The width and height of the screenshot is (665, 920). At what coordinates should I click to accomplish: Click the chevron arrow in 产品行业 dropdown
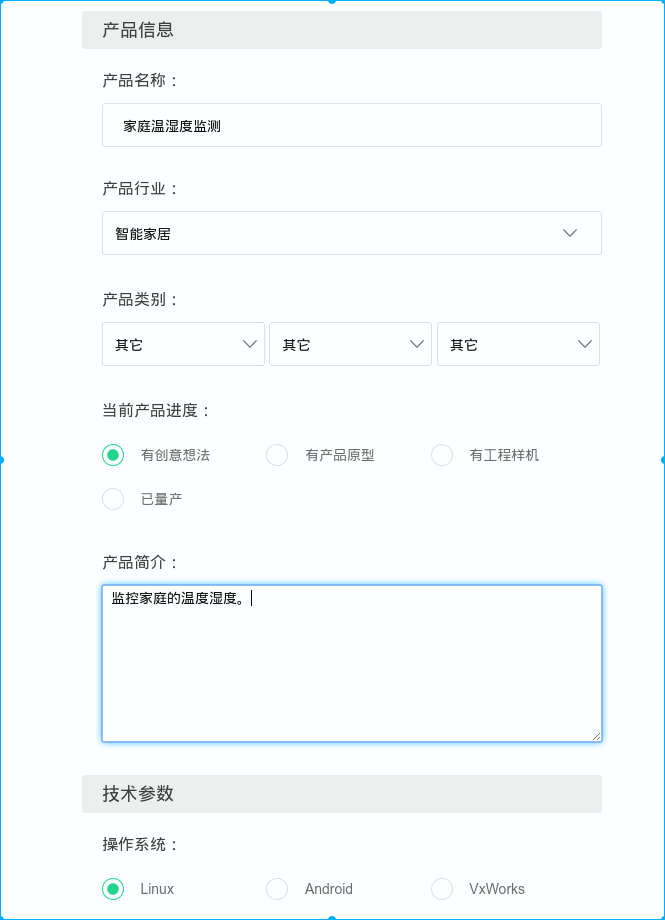click(570, 233)
